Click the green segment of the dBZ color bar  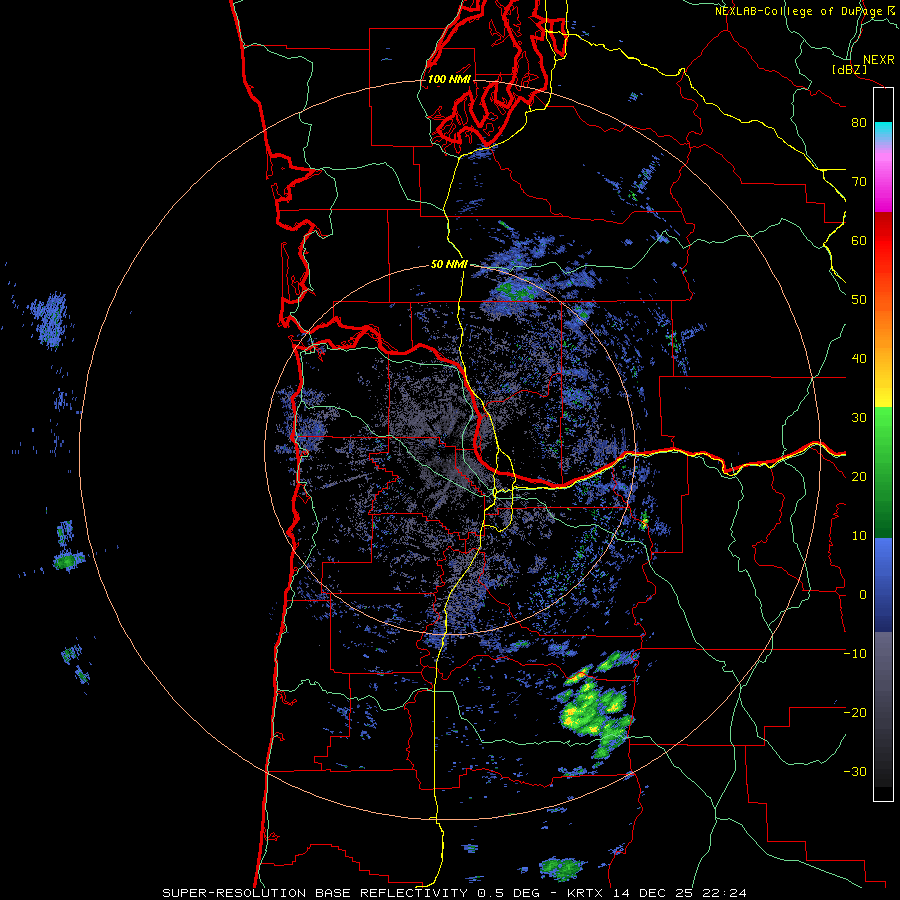[883, 472]
